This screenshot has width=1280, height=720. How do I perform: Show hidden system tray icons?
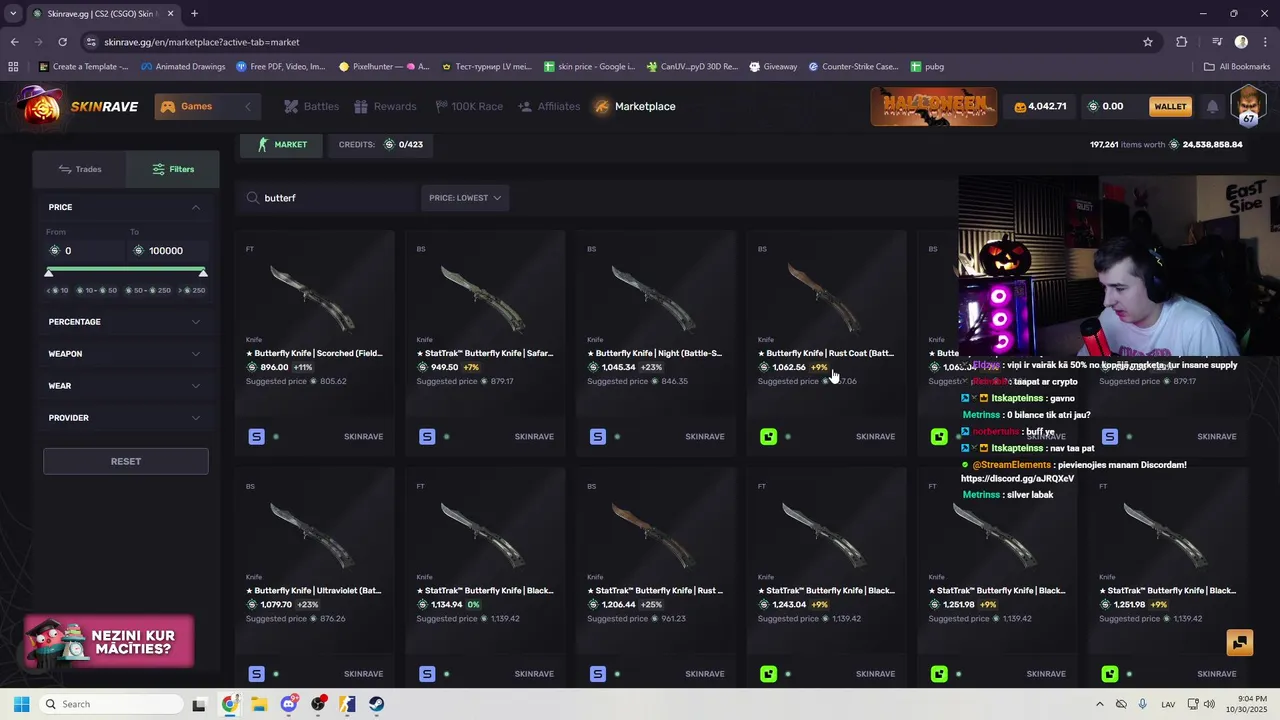coord(1099,704)
